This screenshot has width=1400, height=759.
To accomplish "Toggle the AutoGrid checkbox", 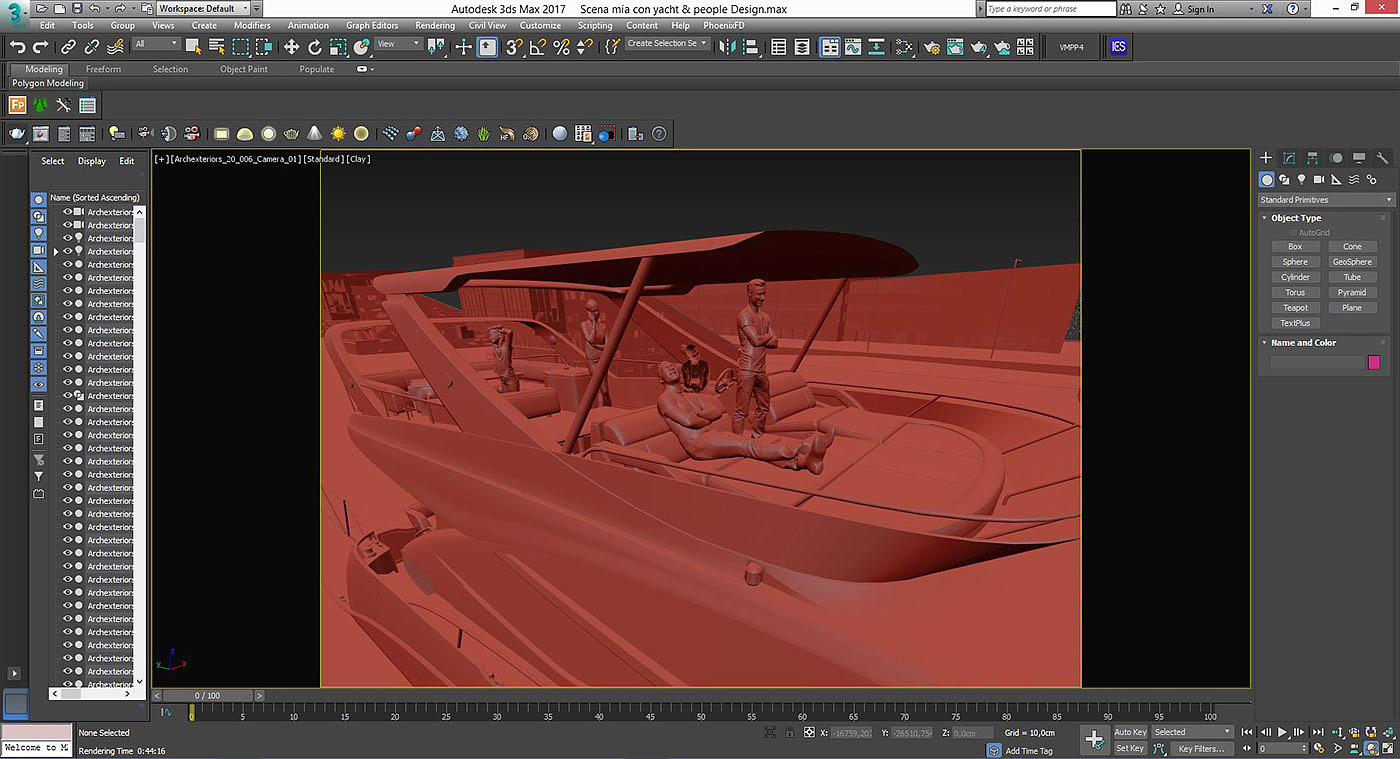I will pos(1293,233).
